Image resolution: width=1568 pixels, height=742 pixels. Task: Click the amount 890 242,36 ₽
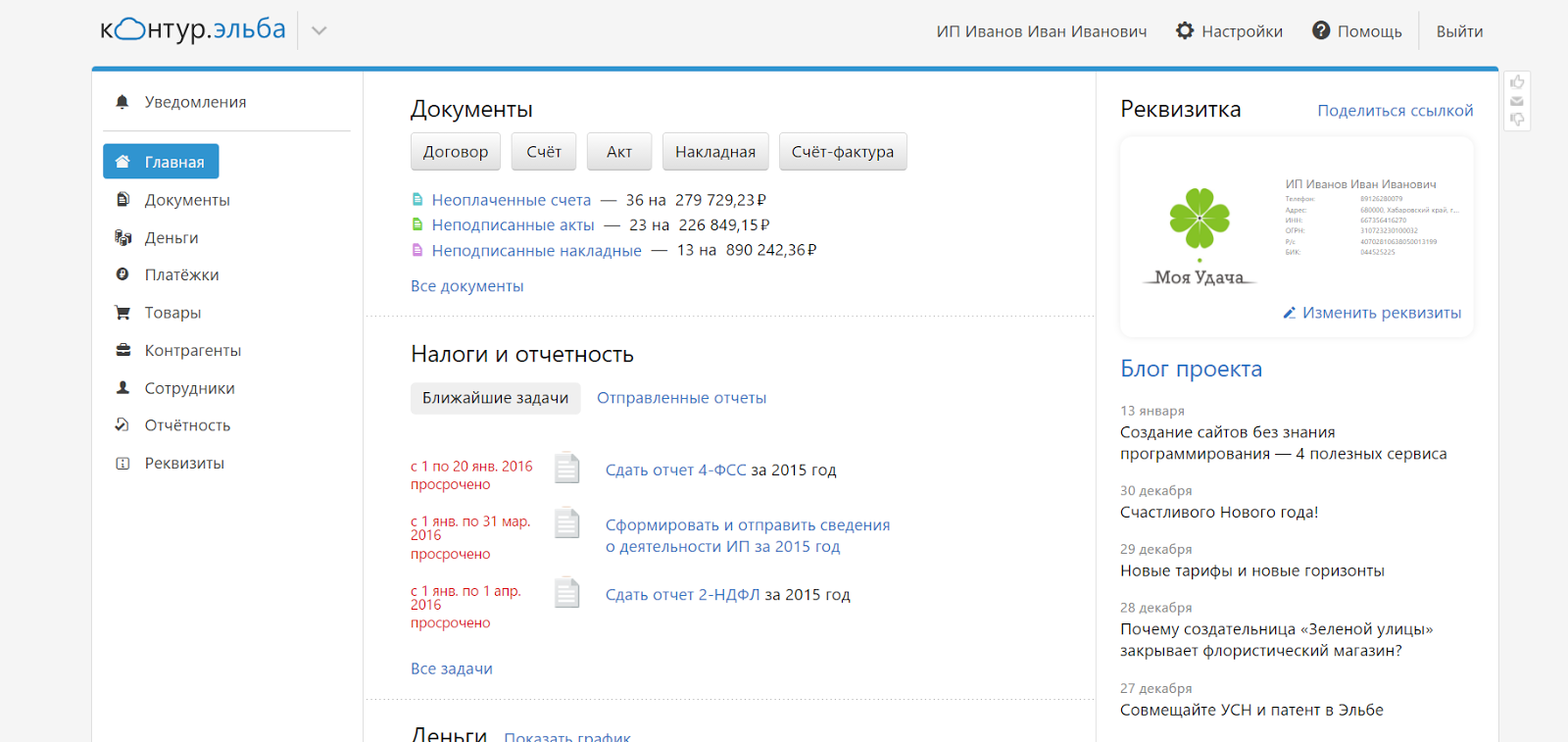[x=771, y=251]
